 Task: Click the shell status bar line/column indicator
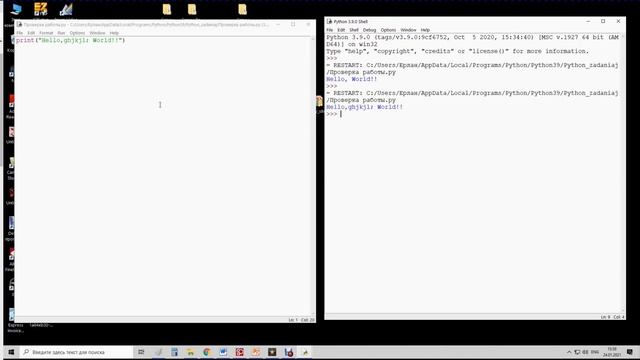(x=612, y=317)
